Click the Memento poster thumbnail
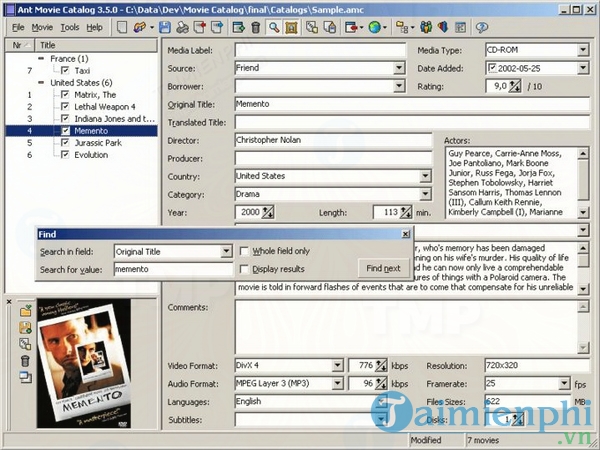600x450 pixels. pos(84,364)
